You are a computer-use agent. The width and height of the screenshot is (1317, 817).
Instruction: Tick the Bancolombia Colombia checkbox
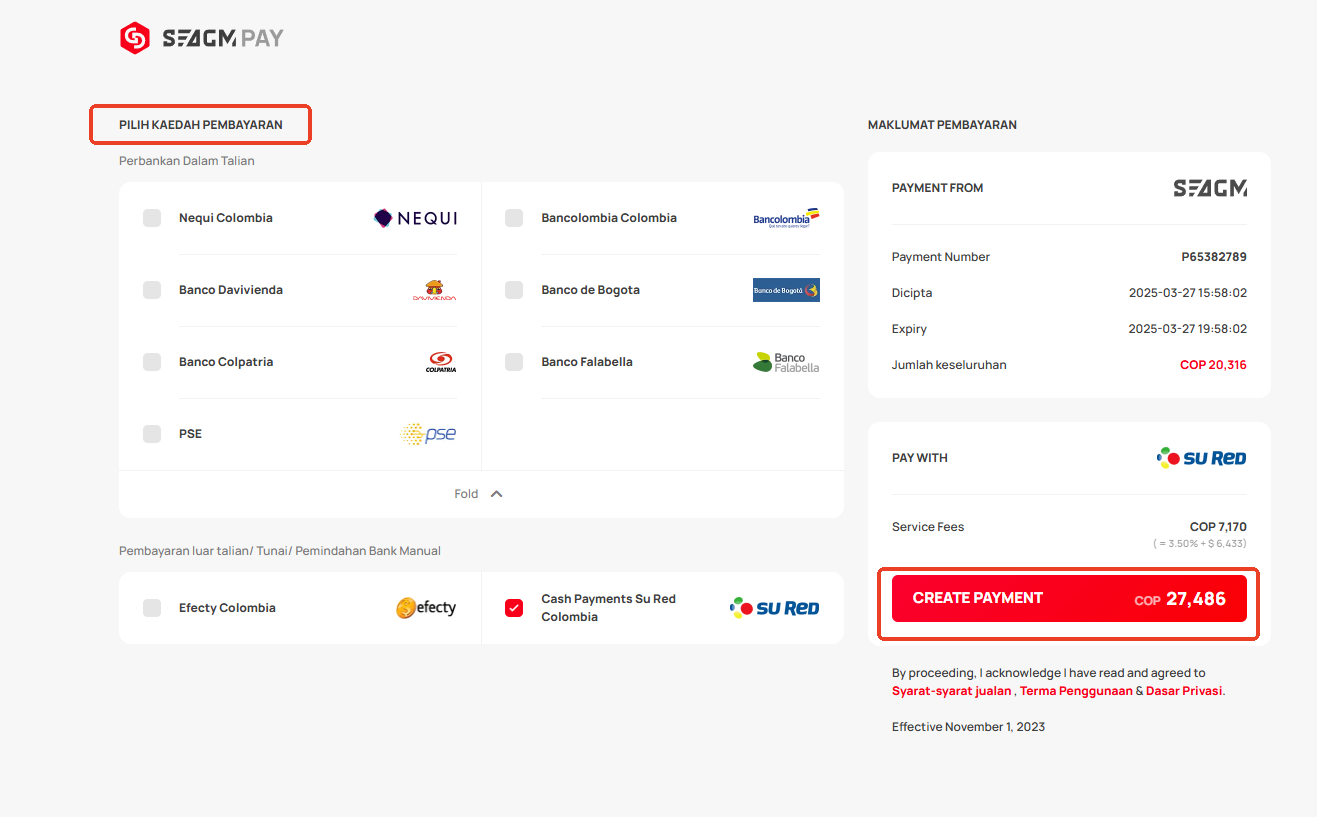[514, 218]
